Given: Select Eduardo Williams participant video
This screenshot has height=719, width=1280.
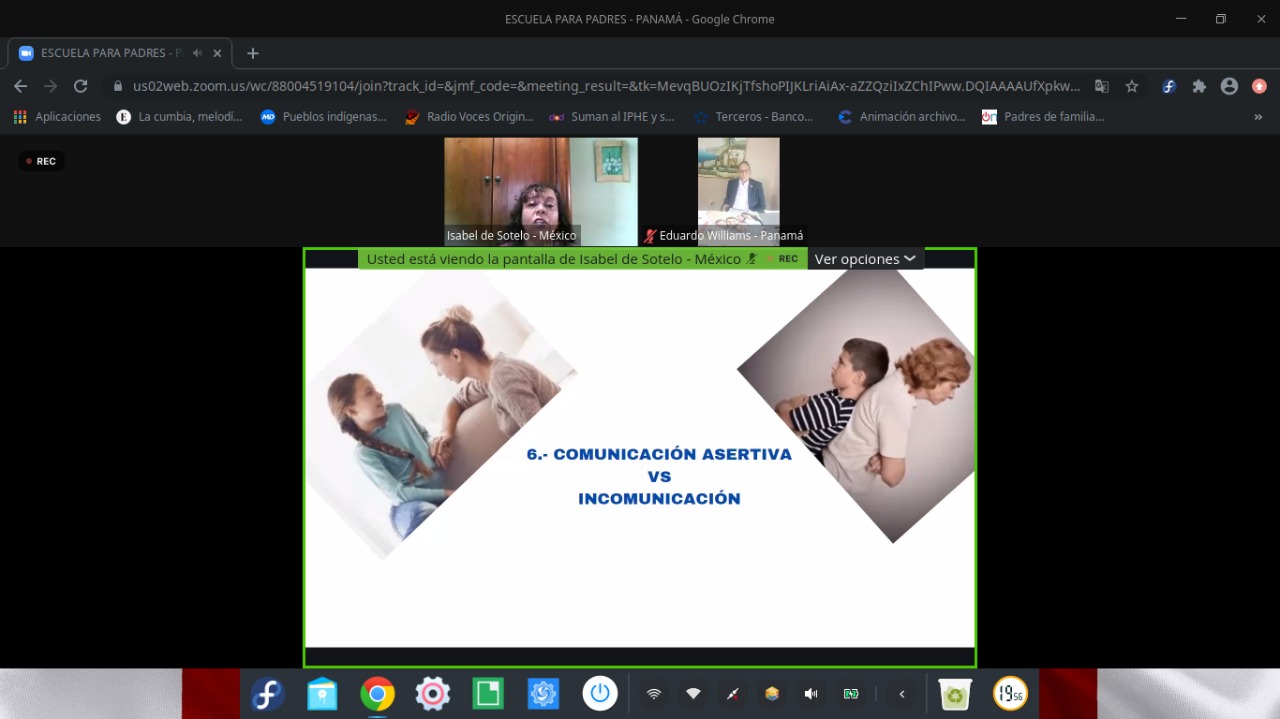Looking at the screenshot, I should pos(738,191).
